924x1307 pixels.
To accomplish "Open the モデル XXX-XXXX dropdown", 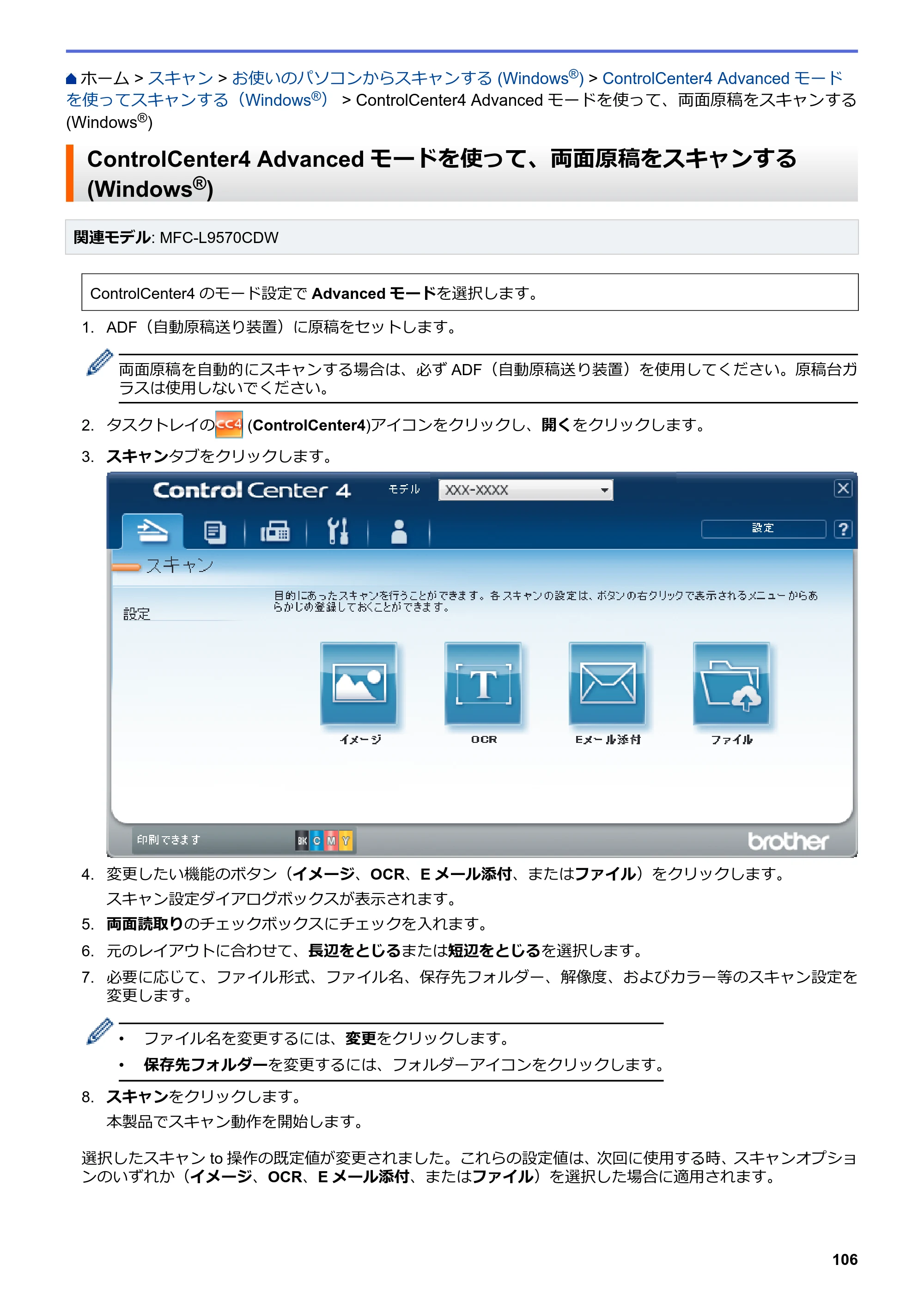I will pos(525,490).
